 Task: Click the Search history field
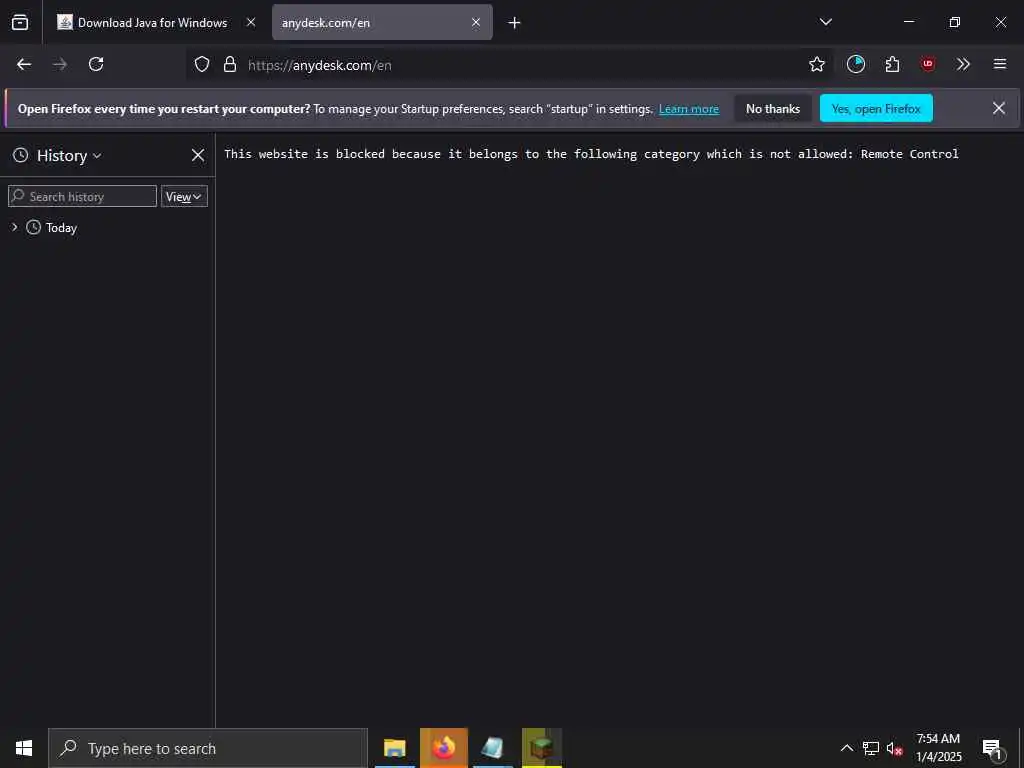click(x=82, y=197)
